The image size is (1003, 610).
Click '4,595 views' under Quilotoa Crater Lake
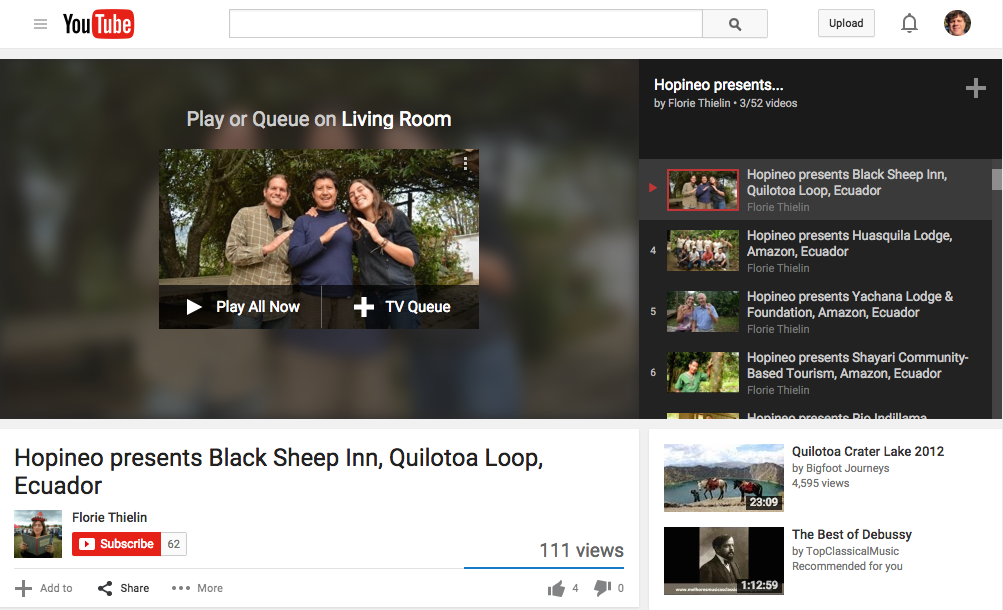(x=821, y=483)
